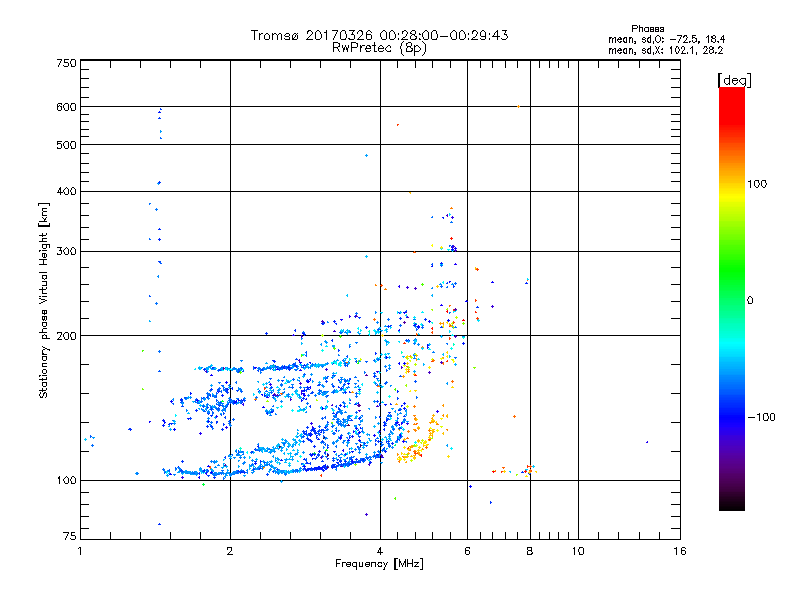Image resolution: width=800 pixels, height=600 pixels.
Task: Click the 'mean, sd,X: 102.1, 28.2' line
Action: coord(665,51)
